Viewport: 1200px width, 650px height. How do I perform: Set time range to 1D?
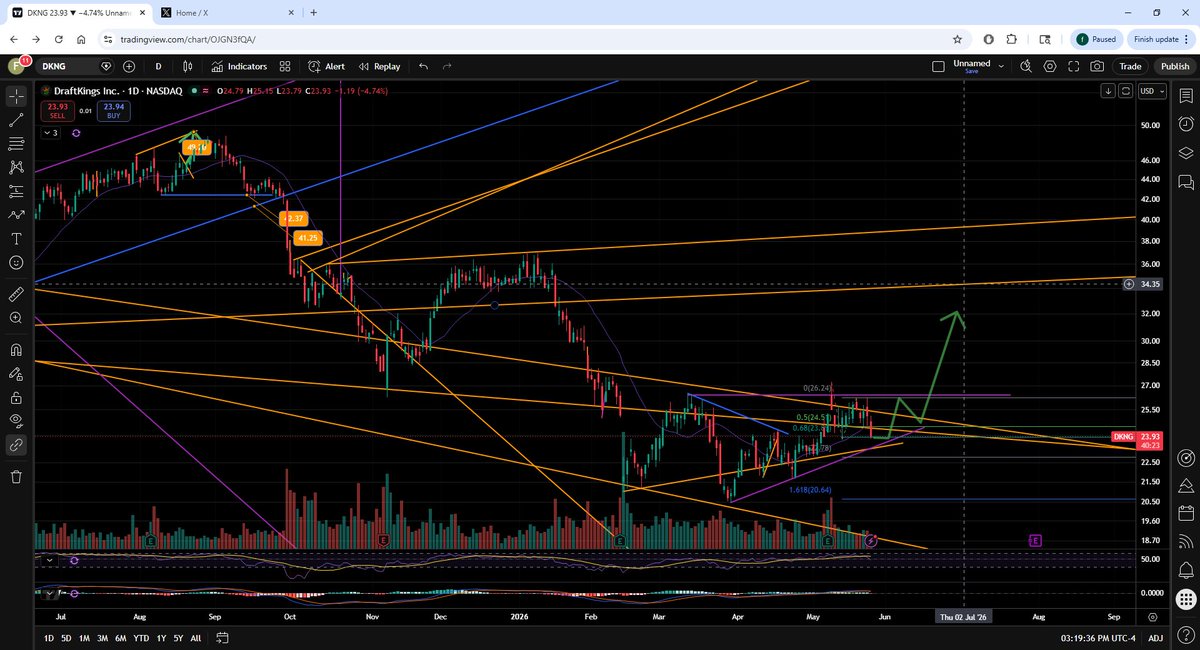coord(49,637)
